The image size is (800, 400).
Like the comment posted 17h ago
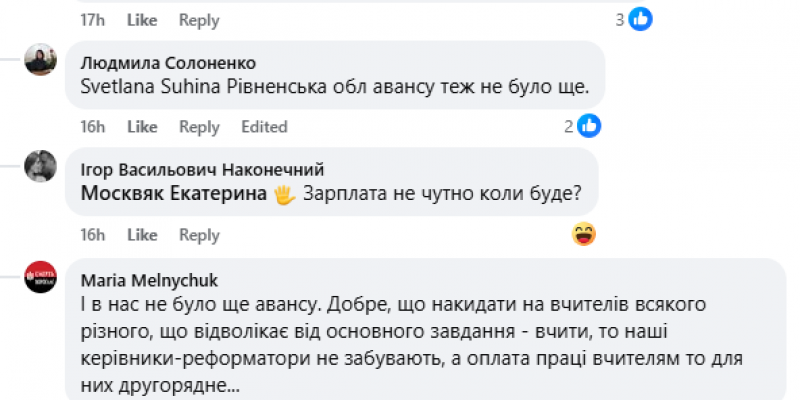(x=143, y=20)
